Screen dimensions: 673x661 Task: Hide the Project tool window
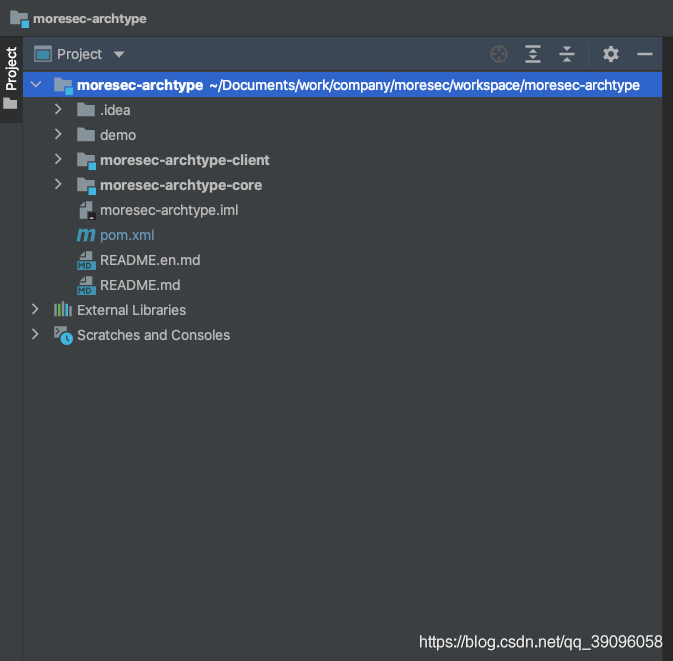[645, 54]
